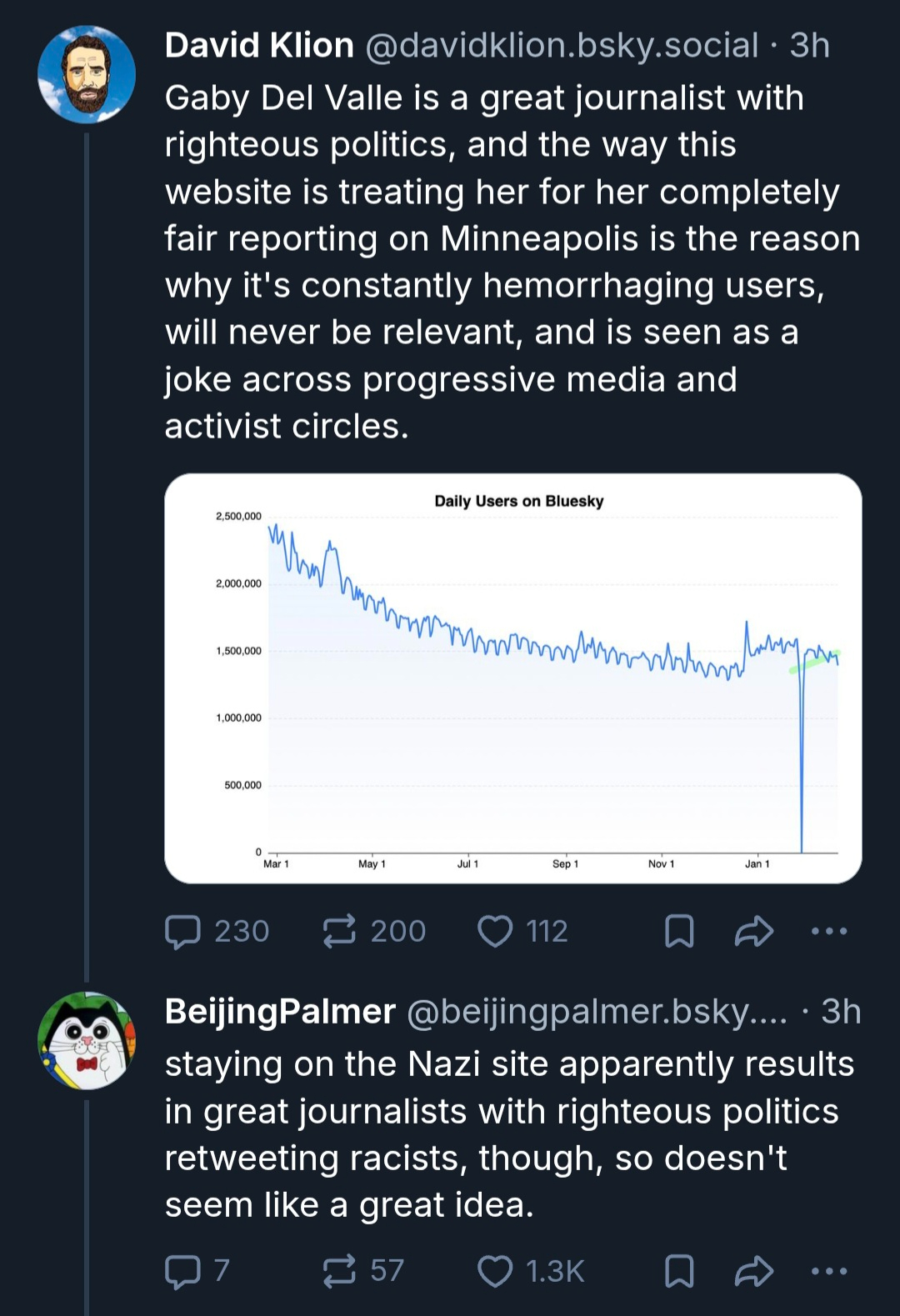Share David Klion's post

coord(753,931)
